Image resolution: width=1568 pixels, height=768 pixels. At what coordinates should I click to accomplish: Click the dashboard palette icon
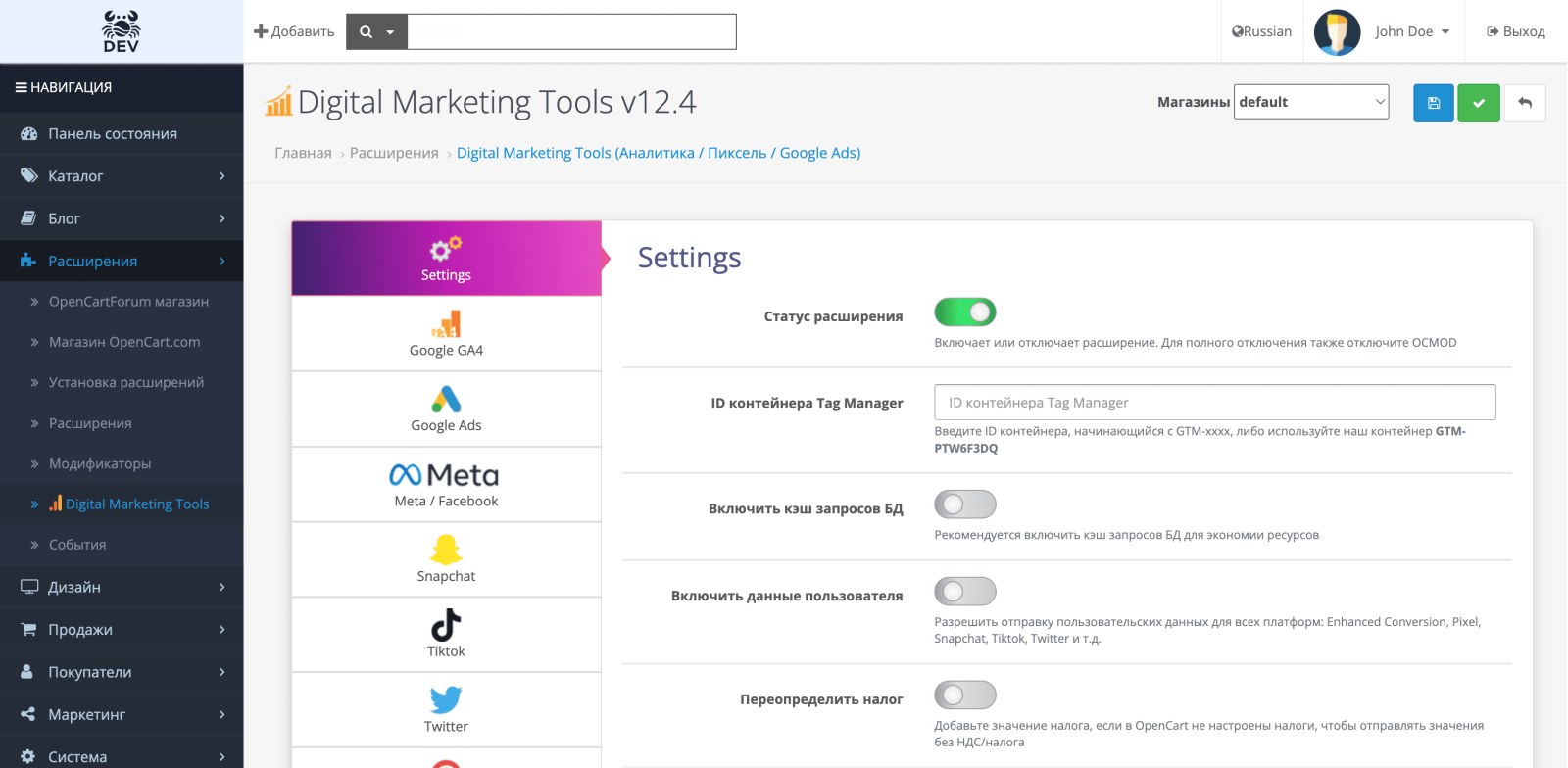(x=28, y=134)
